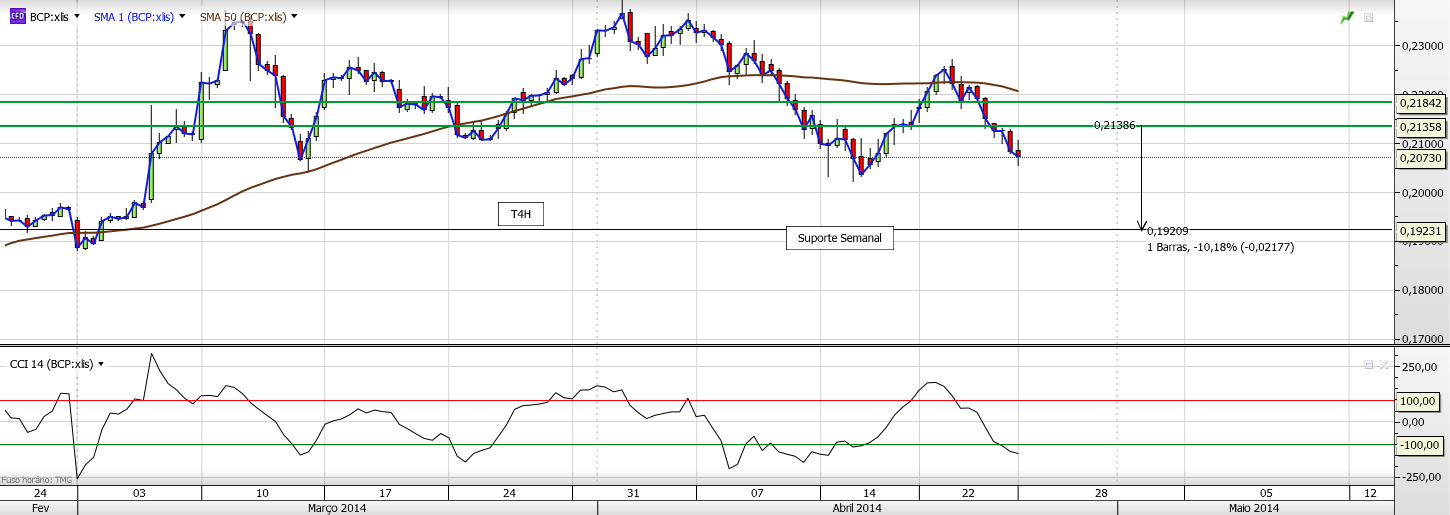Click the -100,00 CCI level tag
This screenshot has width=1450, height=515.
pos(1421,446)
